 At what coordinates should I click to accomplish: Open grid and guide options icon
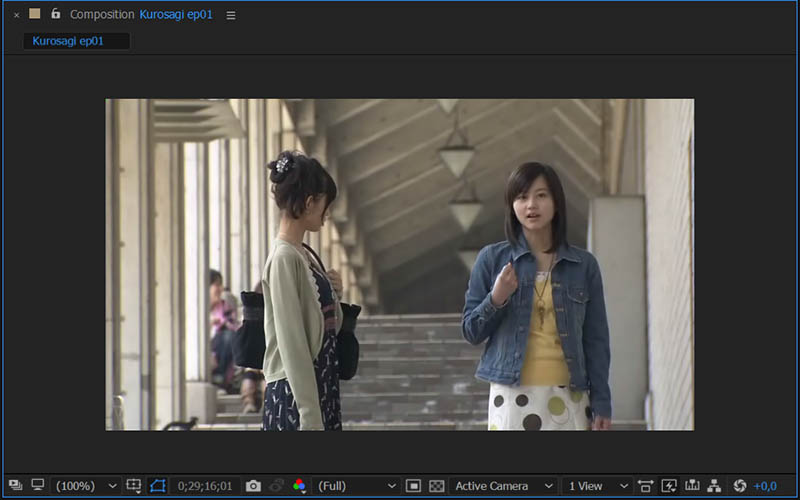click(134, 485)
